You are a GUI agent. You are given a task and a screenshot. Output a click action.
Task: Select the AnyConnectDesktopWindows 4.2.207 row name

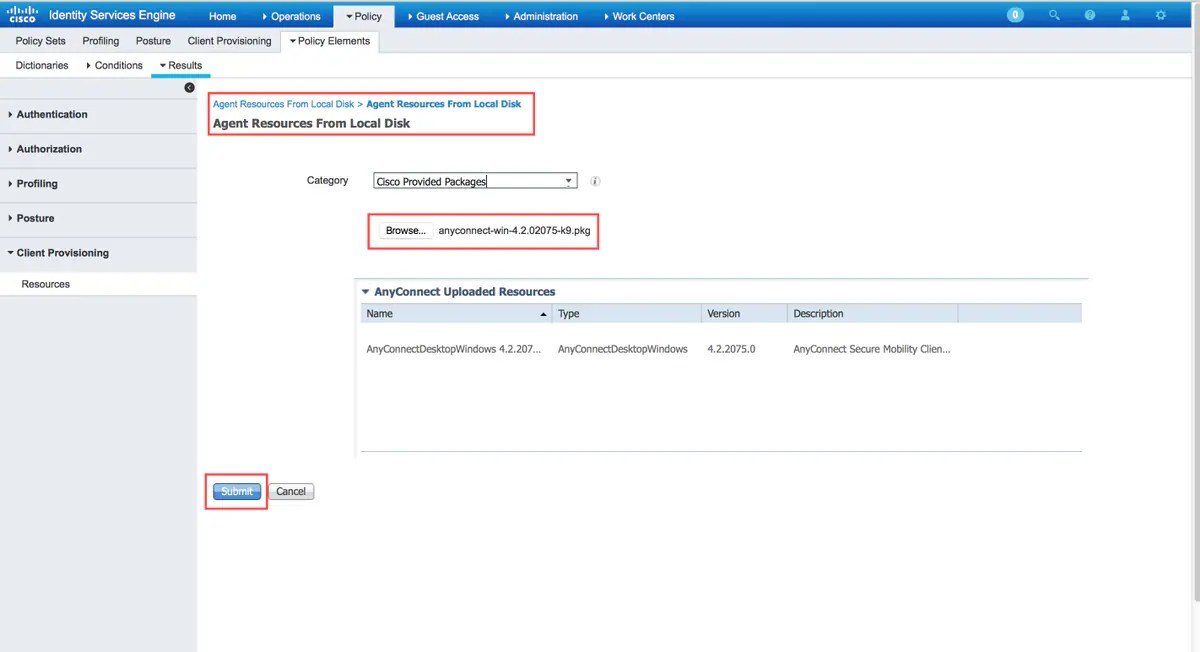(x=454, y=349)
